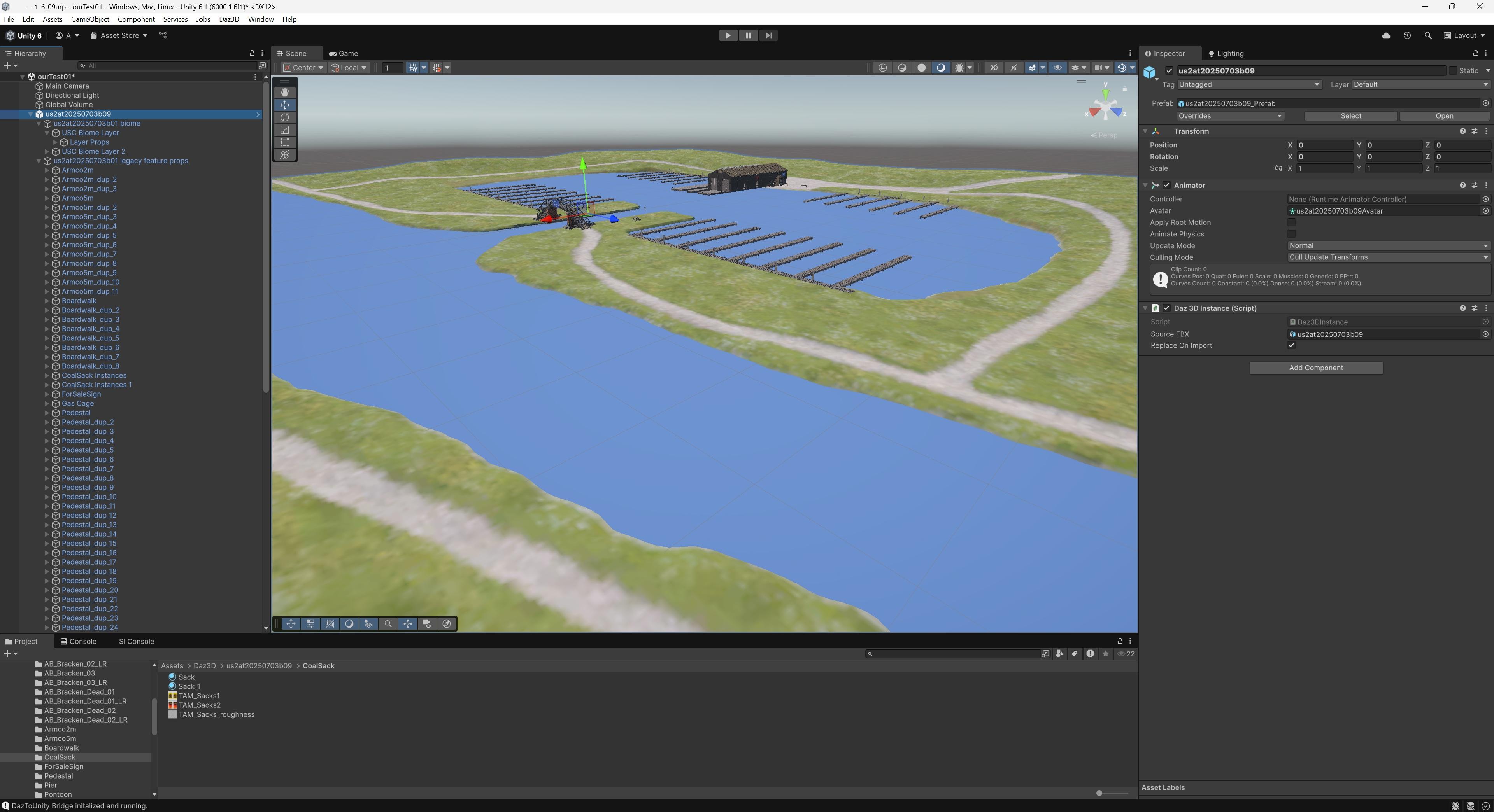
Task: Click the prefab Open button
Action: click(x=1443, y=116)
